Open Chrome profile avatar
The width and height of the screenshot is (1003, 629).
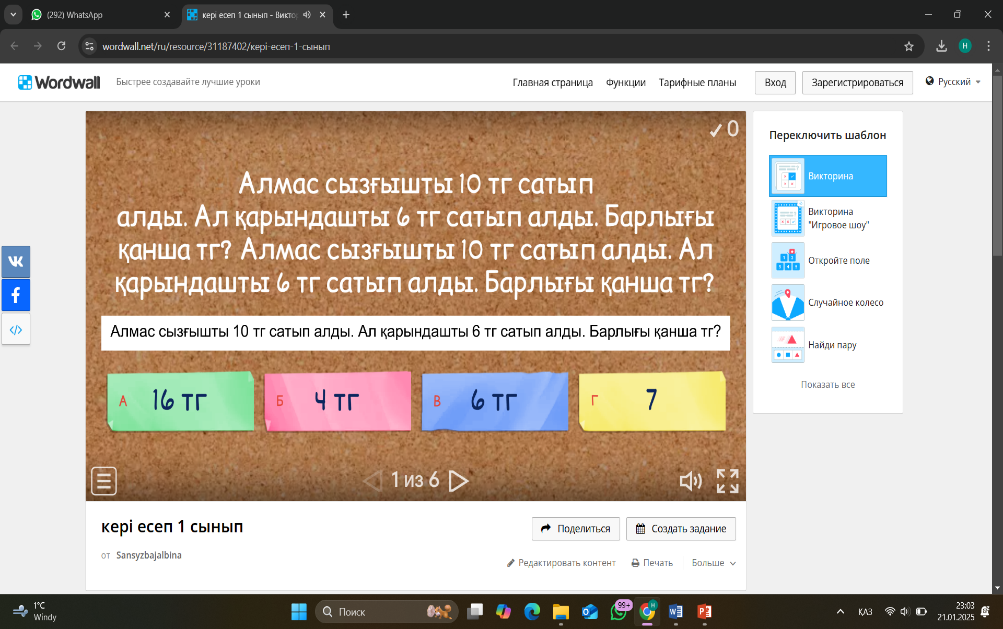[x=965, y=46]
